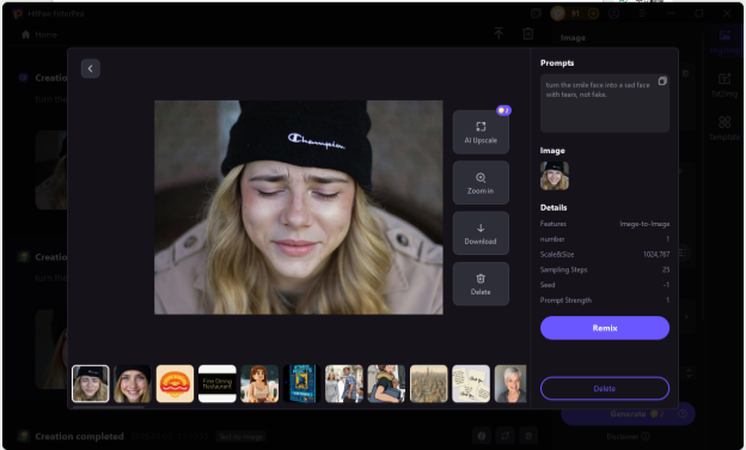This screenshot has width=746, height=450.
Task: Click the credit badge on AI Upscale
Action: click(x=503, y=110)
